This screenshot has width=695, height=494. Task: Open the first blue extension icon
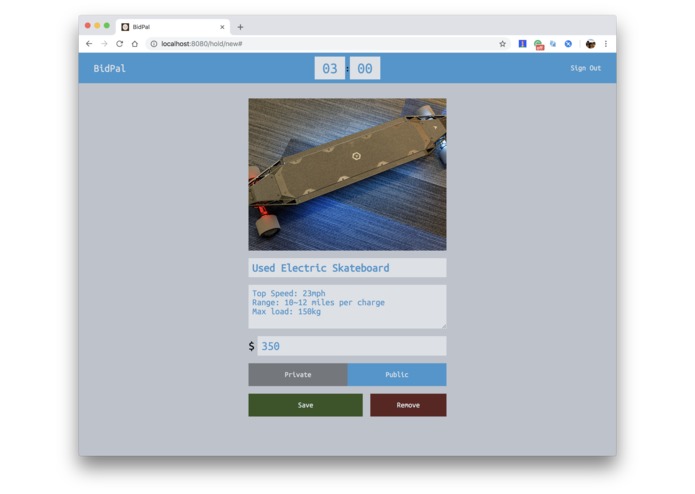[523, 44]
